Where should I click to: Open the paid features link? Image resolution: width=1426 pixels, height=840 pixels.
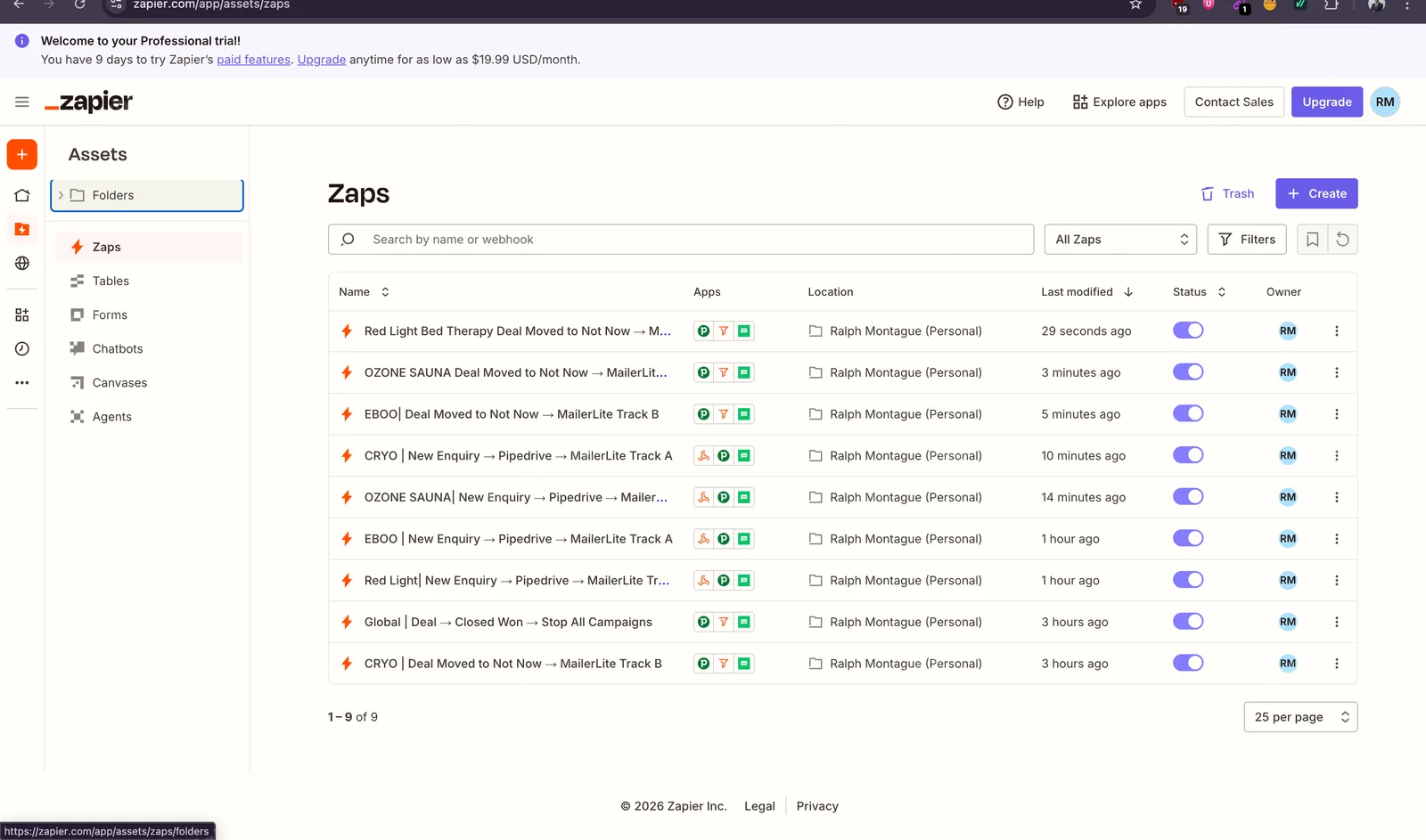click(253, 60)
